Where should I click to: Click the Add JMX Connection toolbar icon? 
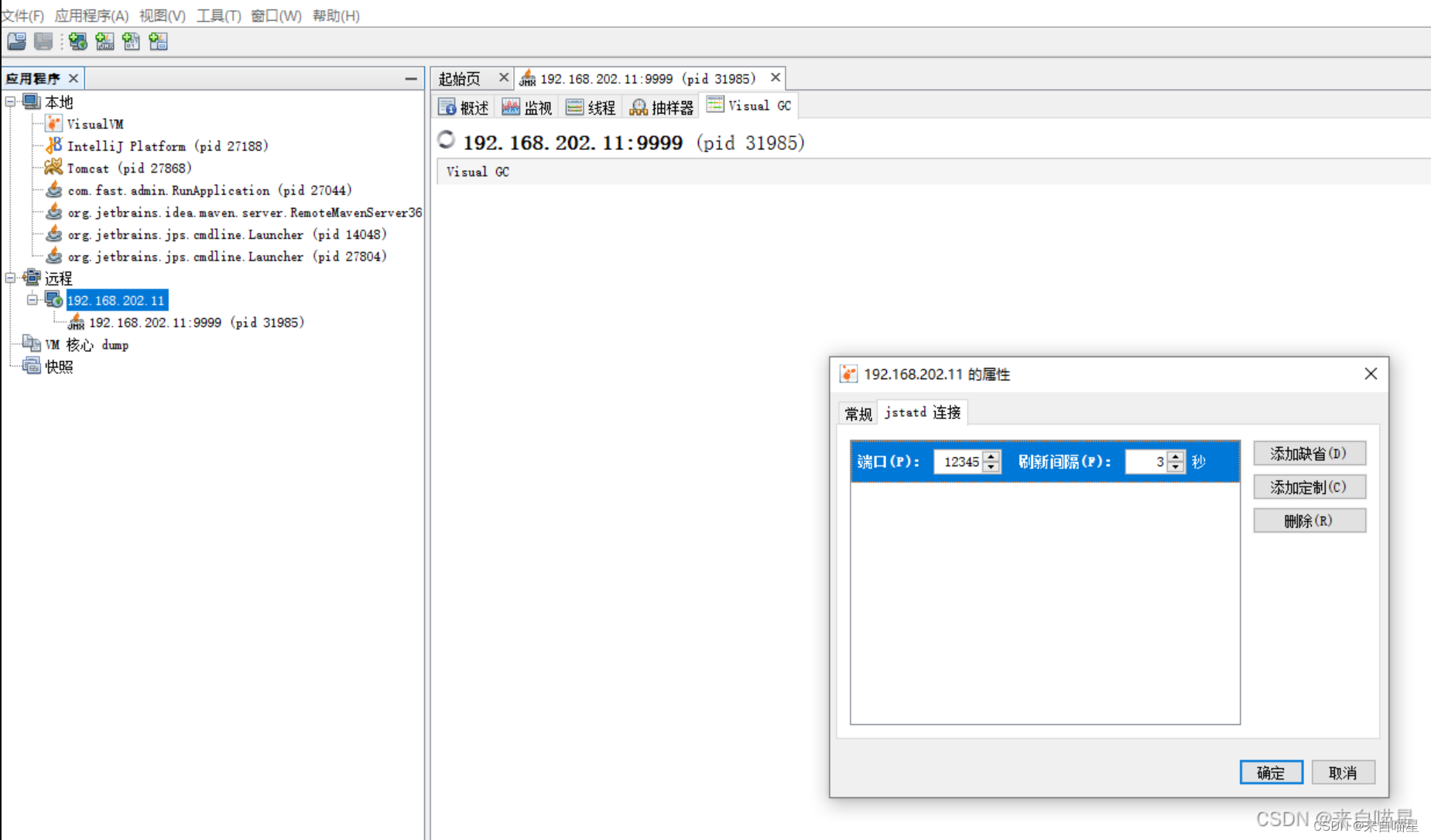104,42
